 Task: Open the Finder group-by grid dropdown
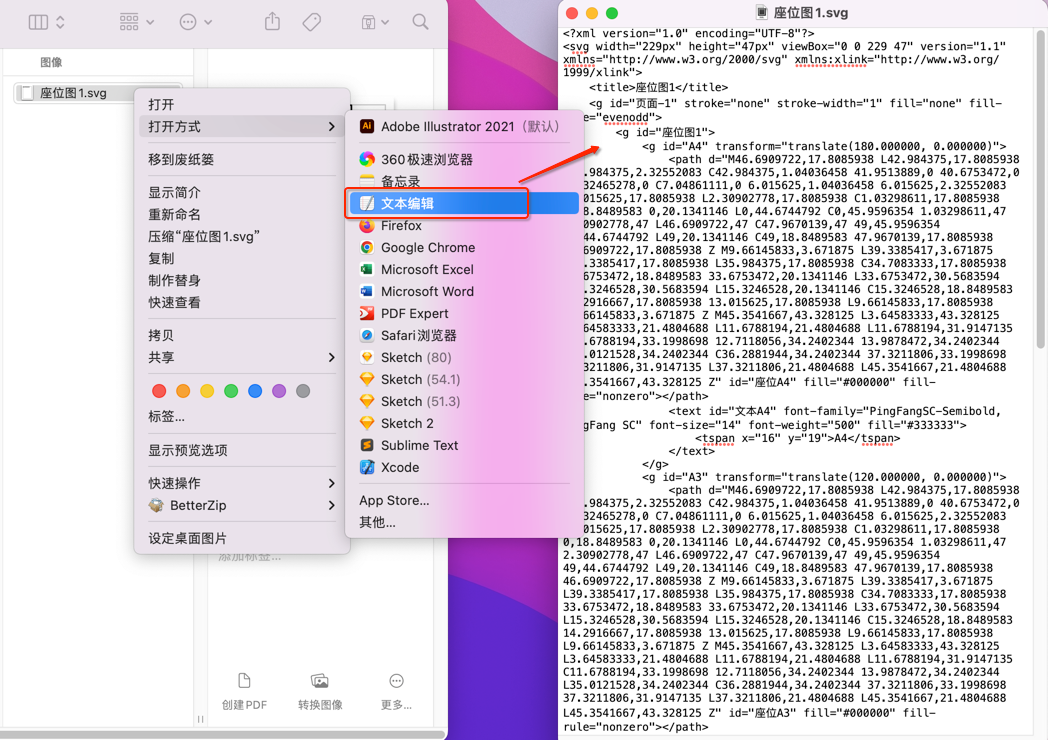tap(136, 22)
